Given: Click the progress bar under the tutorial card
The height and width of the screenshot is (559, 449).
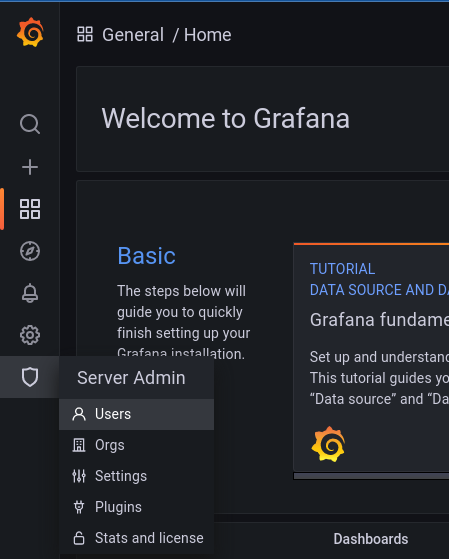Looking at the screenshot, I should (x=371, y=476).
